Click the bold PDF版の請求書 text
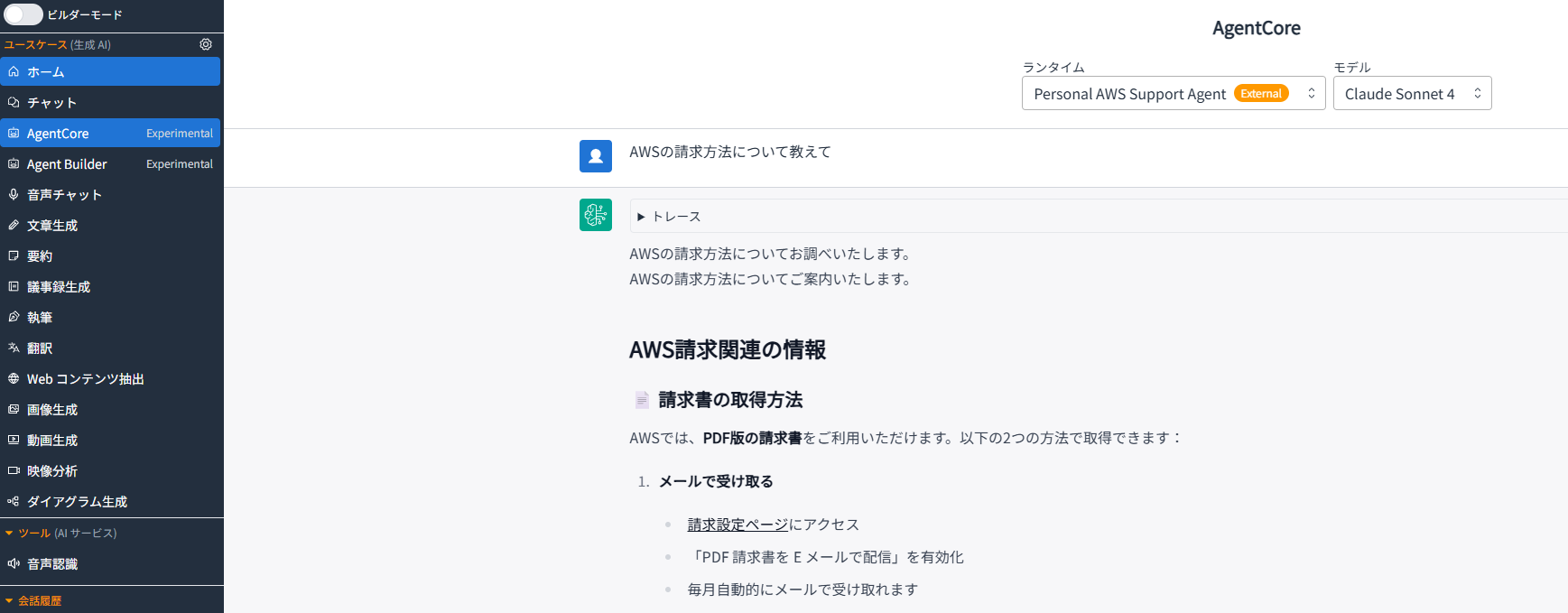The height and width of the screenshot is (613, 1568). [x=753, y=438]
